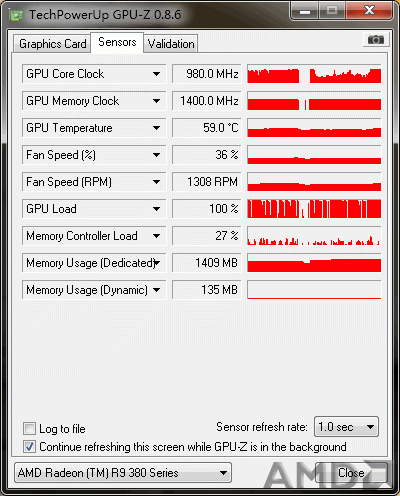
Task: Click the GPU Load history graph
Action: pos(314,209)
